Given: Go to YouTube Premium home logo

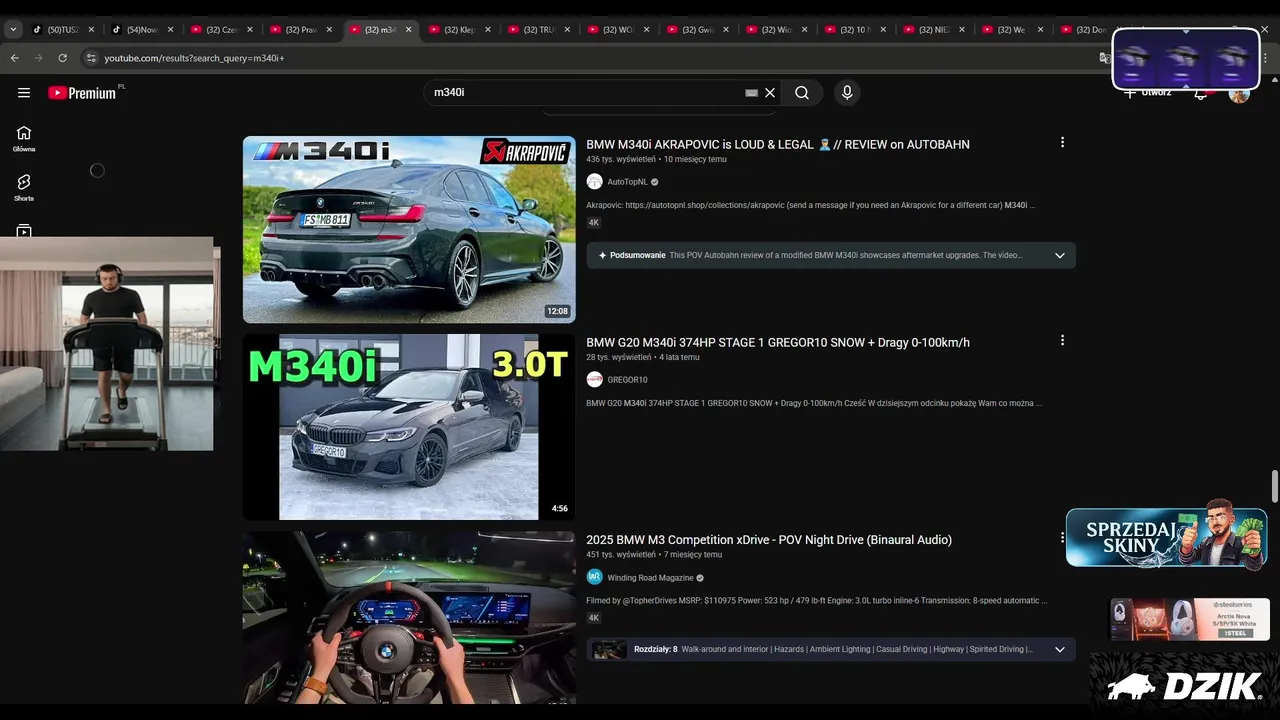Looking at the screenshot, I should [x=82, y=93].
